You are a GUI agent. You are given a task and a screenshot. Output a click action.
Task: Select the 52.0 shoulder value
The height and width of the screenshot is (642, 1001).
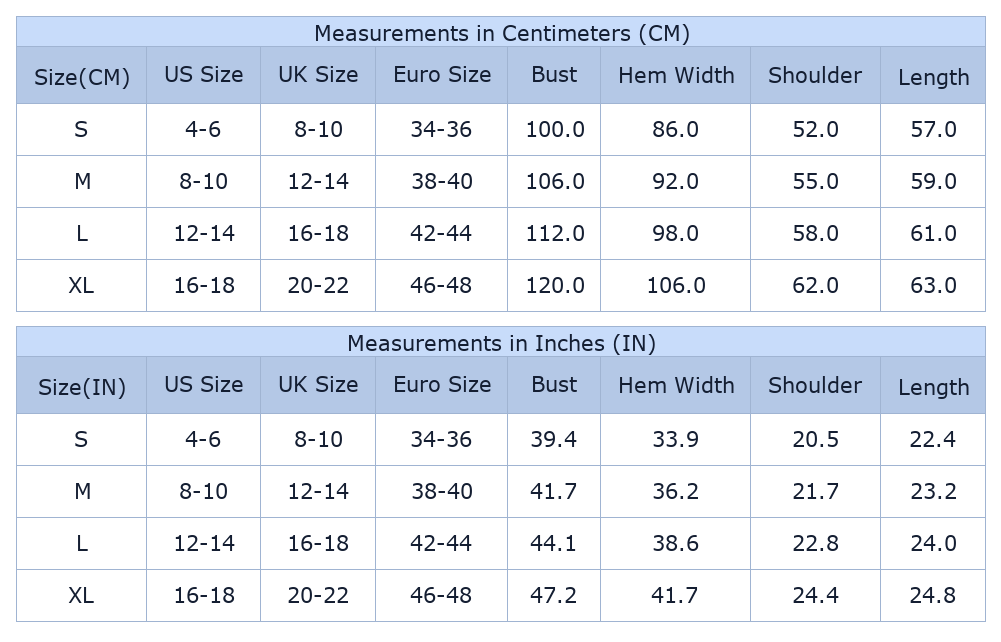tap(815, 130)
